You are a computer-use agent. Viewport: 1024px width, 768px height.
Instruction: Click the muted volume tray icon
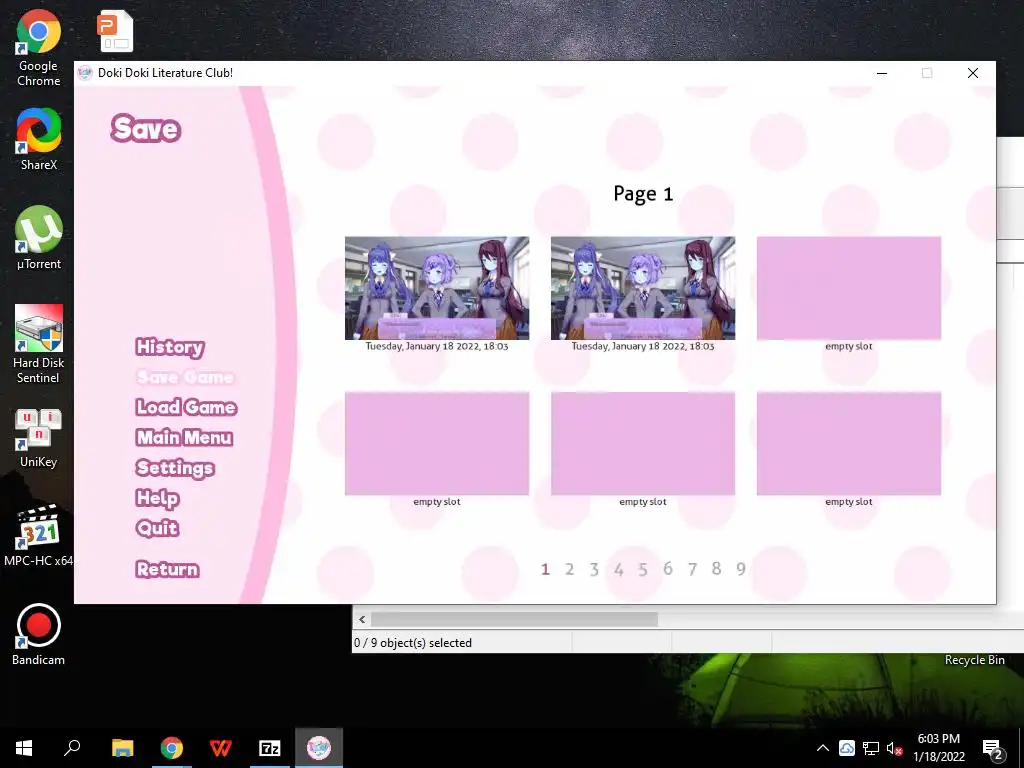(894, 748)
